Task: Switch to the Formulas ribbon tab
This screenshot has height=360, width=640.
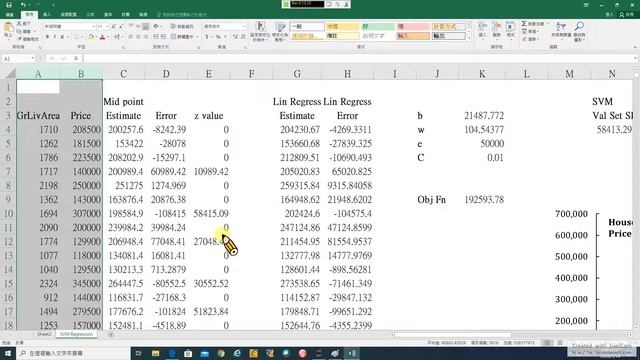Action: 90,15
